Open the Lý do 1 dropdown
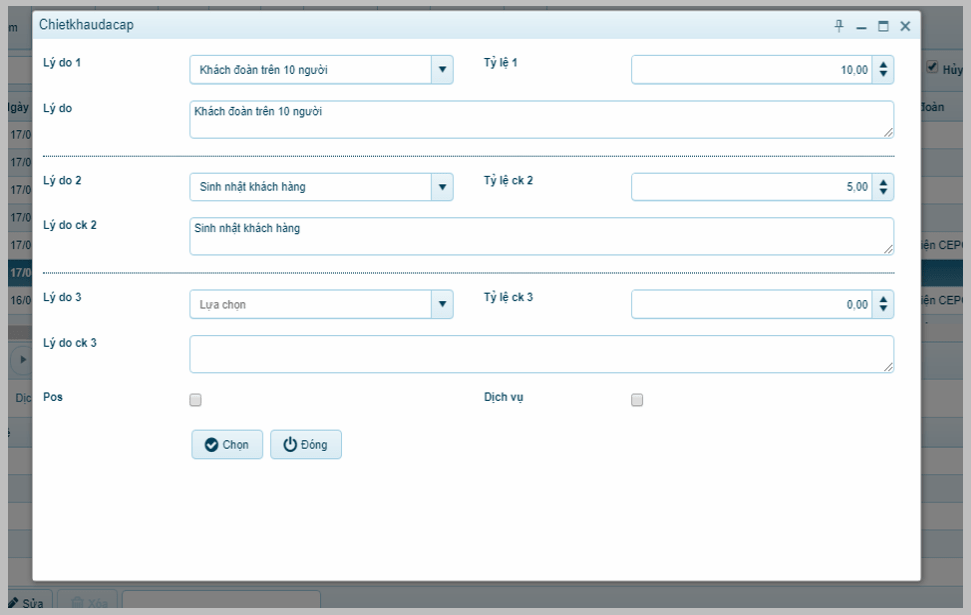Image resolution: width=971 pixels, height=615 pixels. pos(442,69)
